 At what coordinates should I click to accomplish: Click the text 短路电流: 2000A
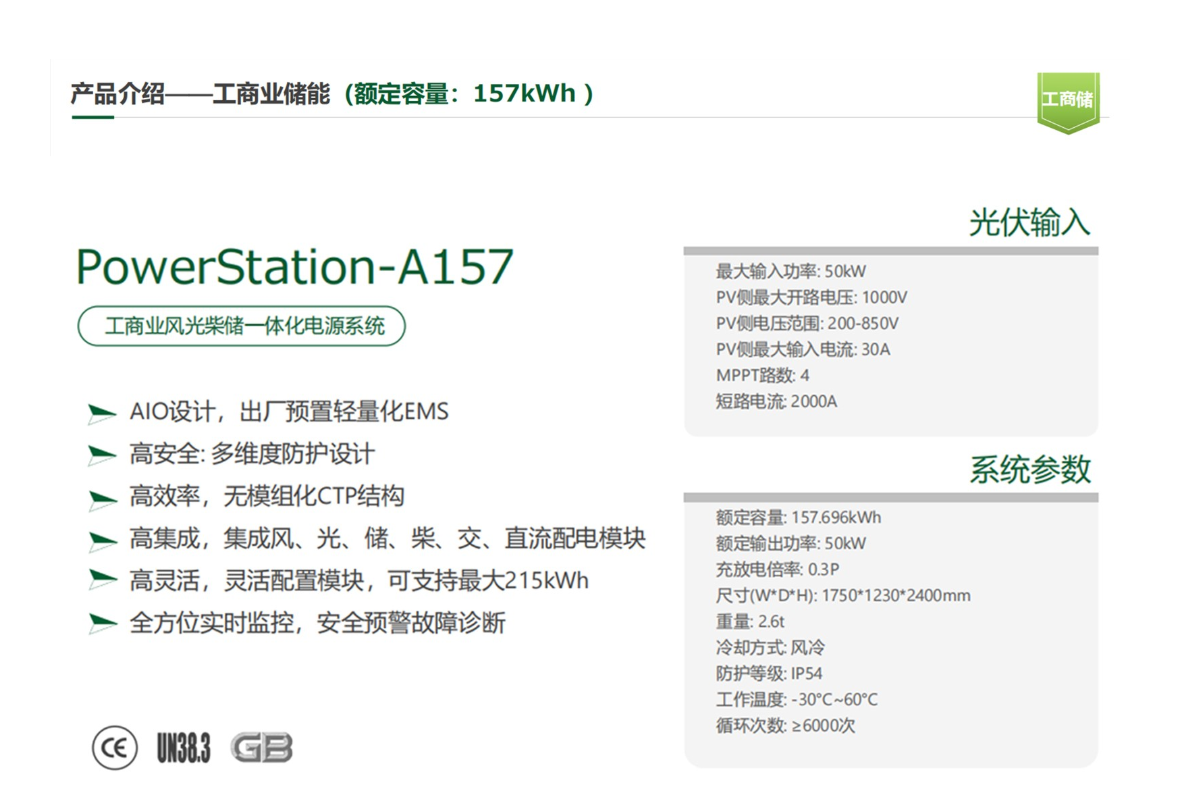click(776, 401)
